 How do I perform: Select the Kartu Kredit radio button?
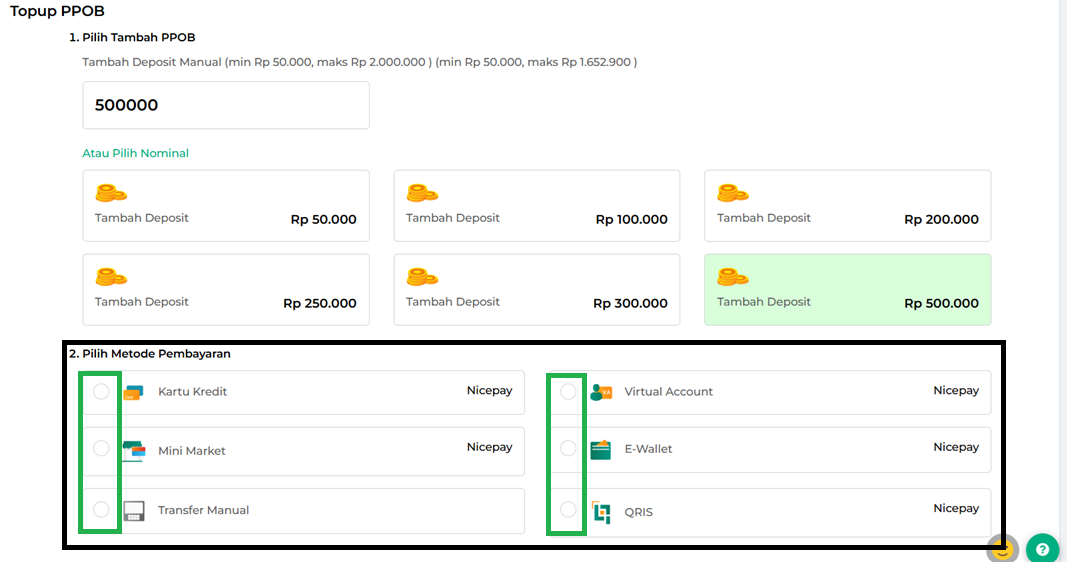[101, 392]
